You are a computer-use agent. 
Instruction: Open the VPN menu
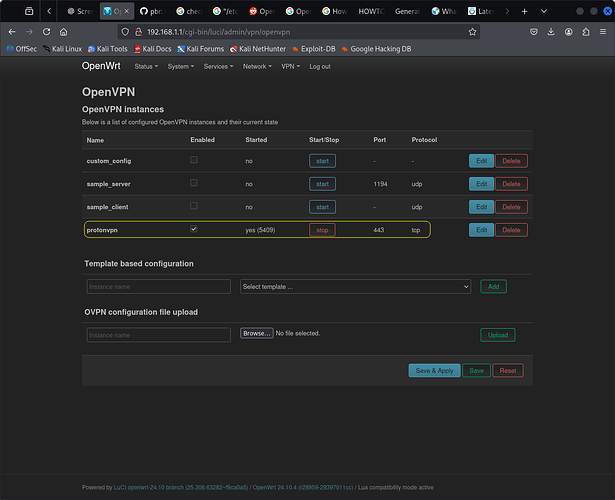click(x=290, y=66)
